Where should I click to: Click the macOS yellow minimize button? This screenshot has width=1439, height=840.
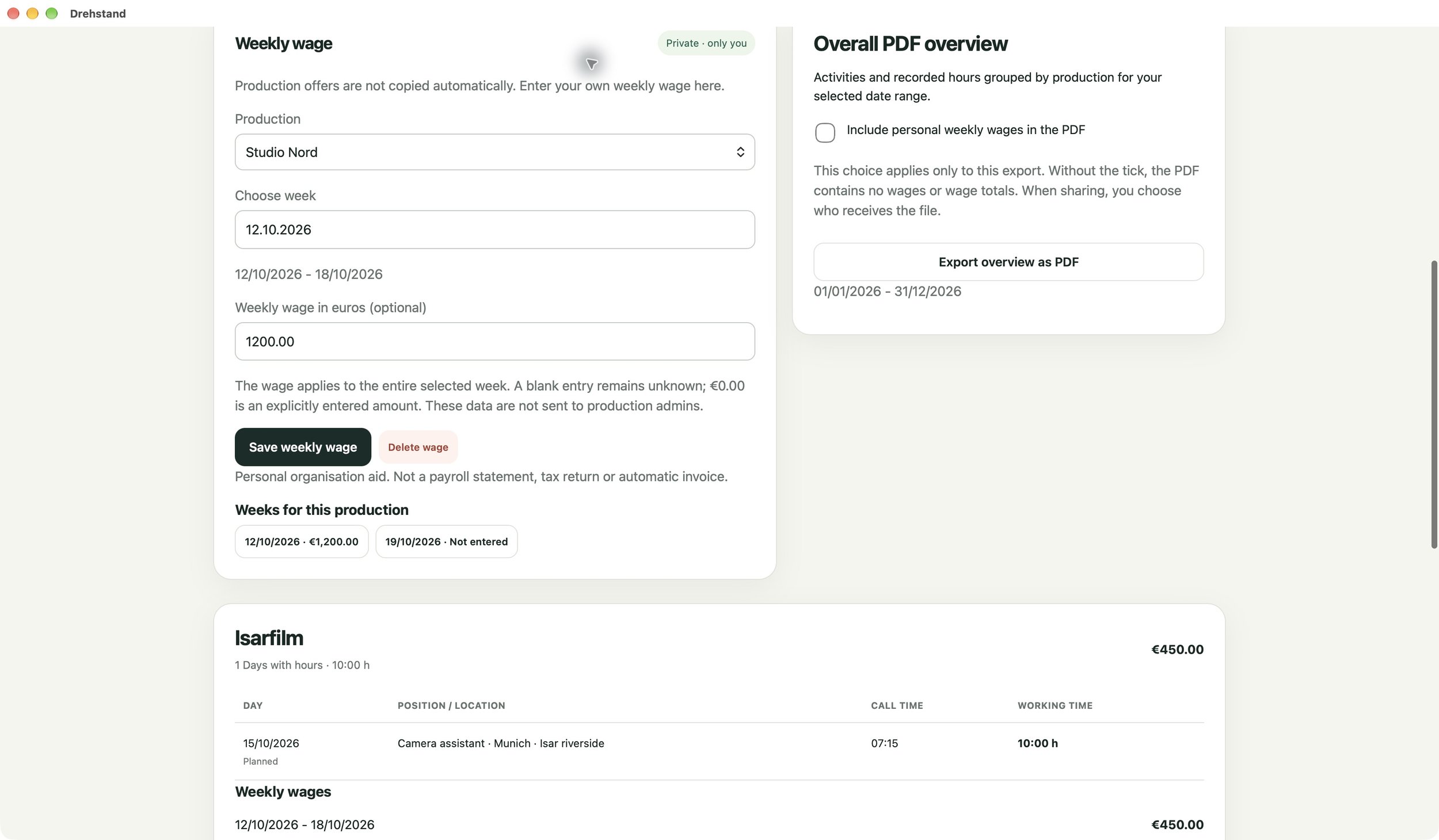(32, 13)
